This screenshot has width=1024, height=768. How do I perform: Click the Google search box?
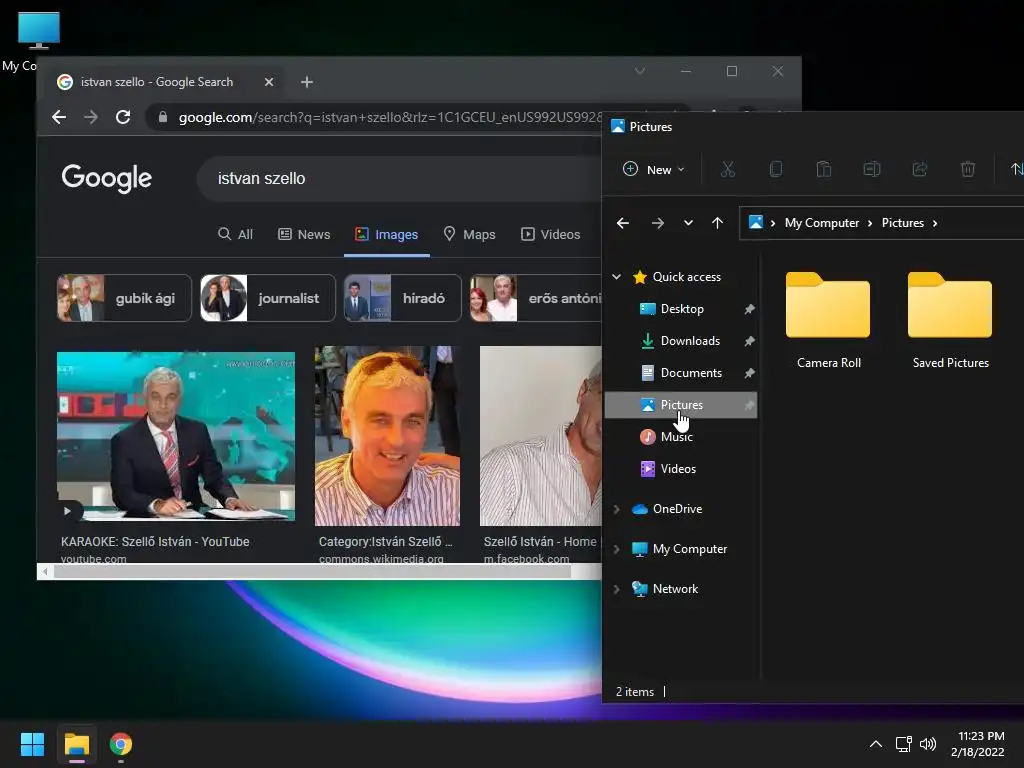point(398,179)
